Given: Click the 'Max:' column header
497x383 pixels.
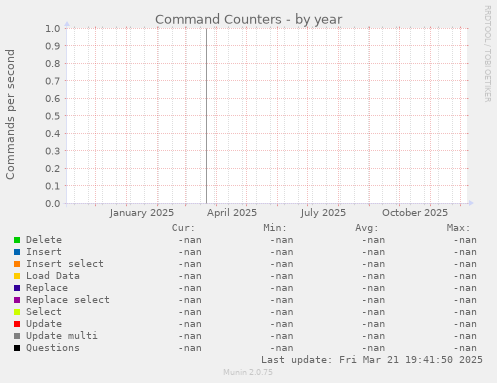Looking at the screenshot, I should pos(458,228).
